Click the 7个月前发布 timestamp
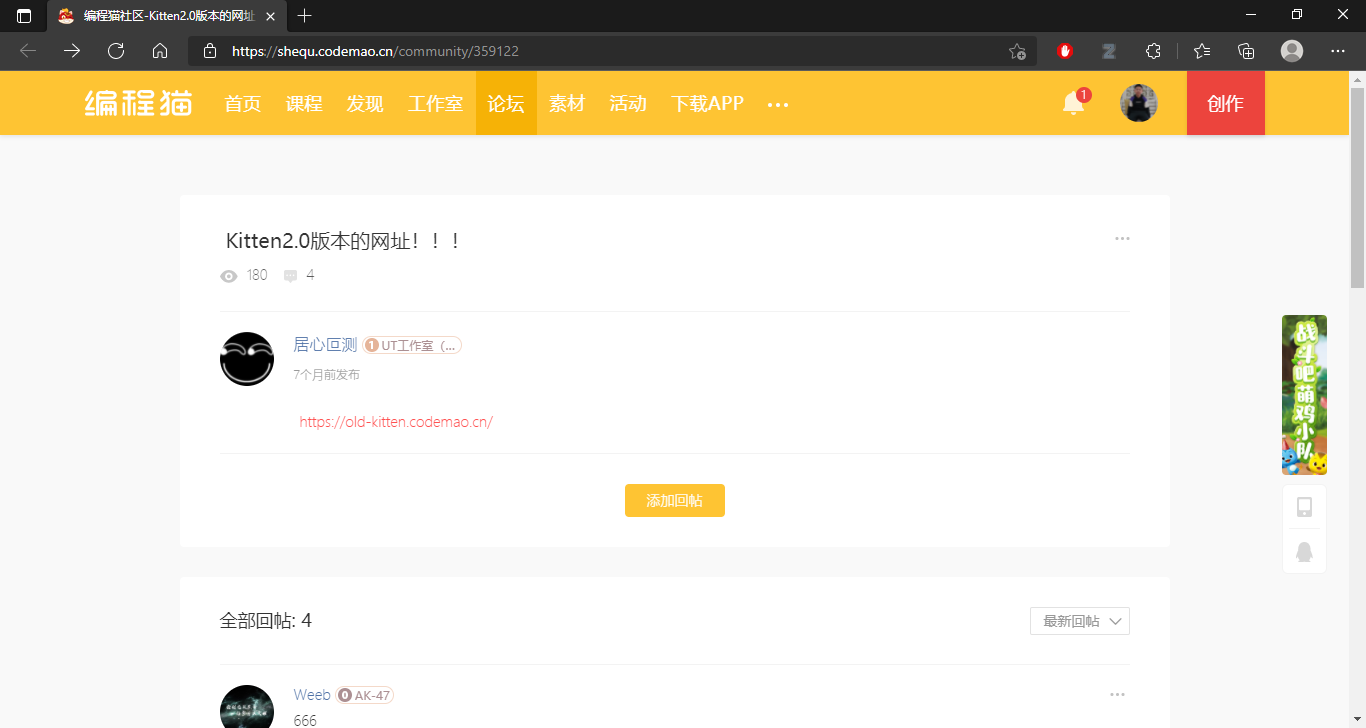1366x728 pixels. tap(326, 375)
